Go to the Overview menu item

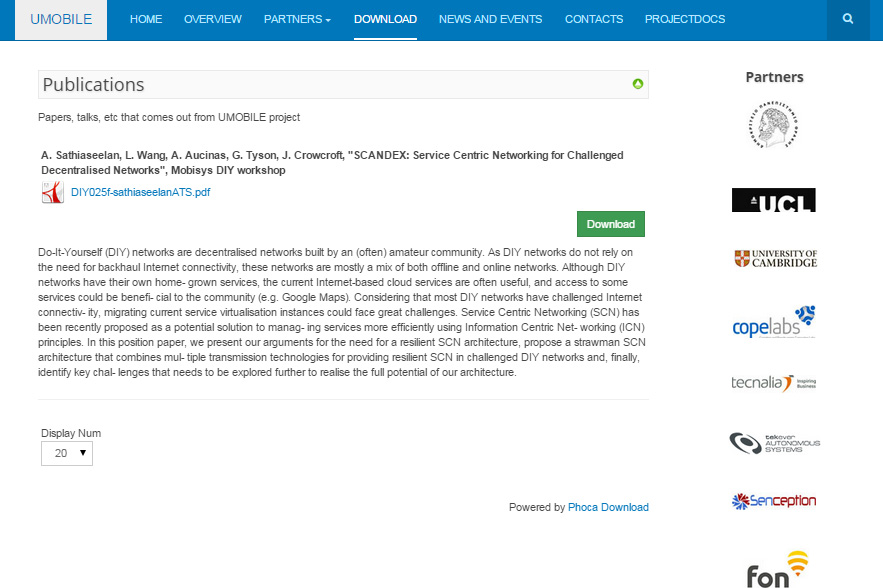[213, 19]
